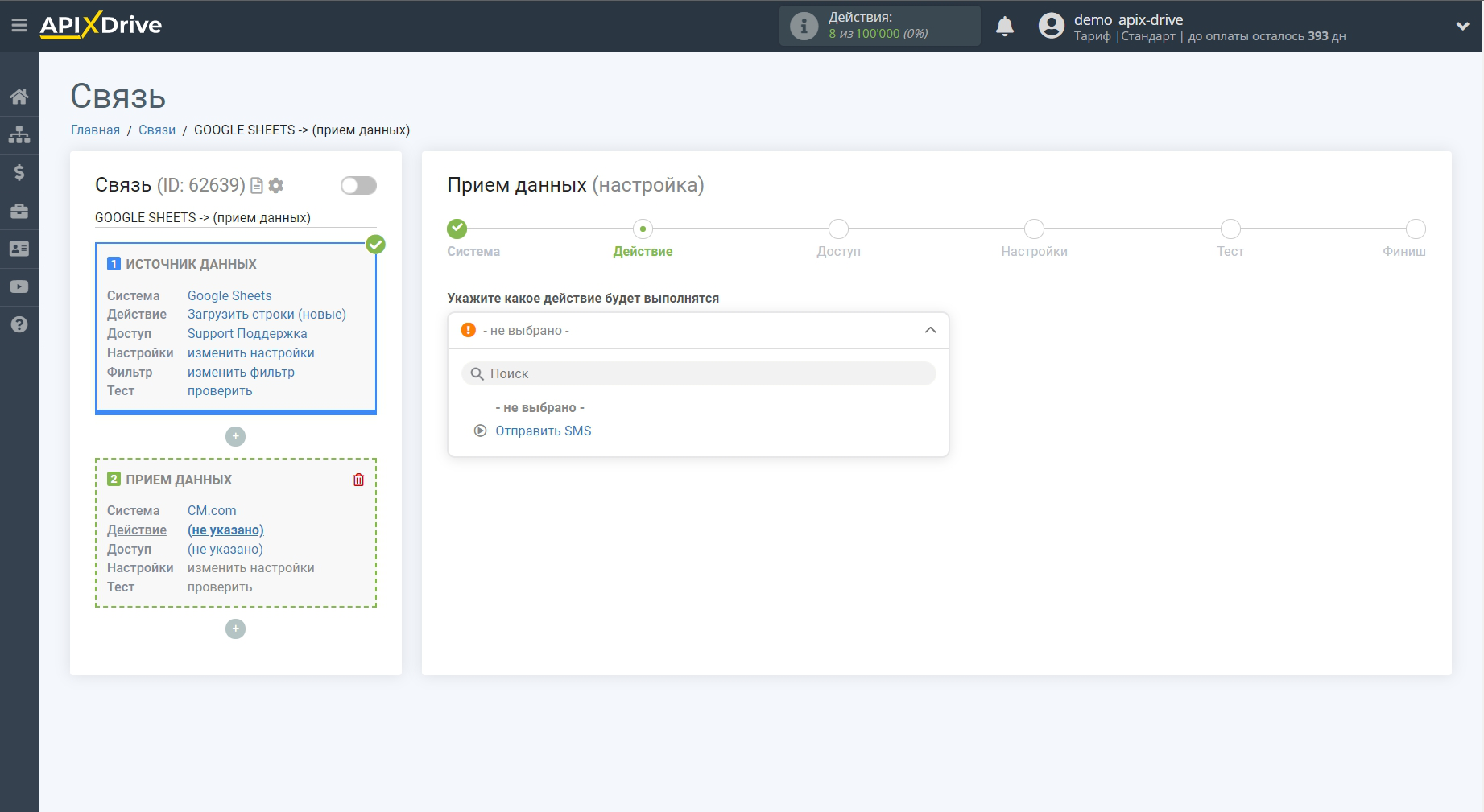Open the connections sitemap icon in sidebar
The height and width of the screenshot is (812, 1484).
click(x=19, y=134)
